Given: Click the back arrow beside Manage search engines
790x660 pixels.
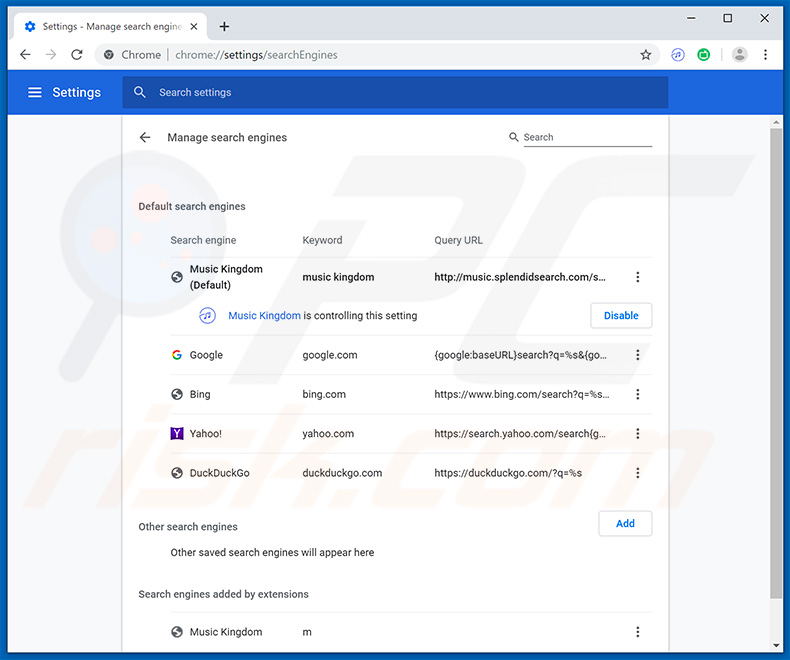Looking at the screenshot, I should (x=145, y=138).
